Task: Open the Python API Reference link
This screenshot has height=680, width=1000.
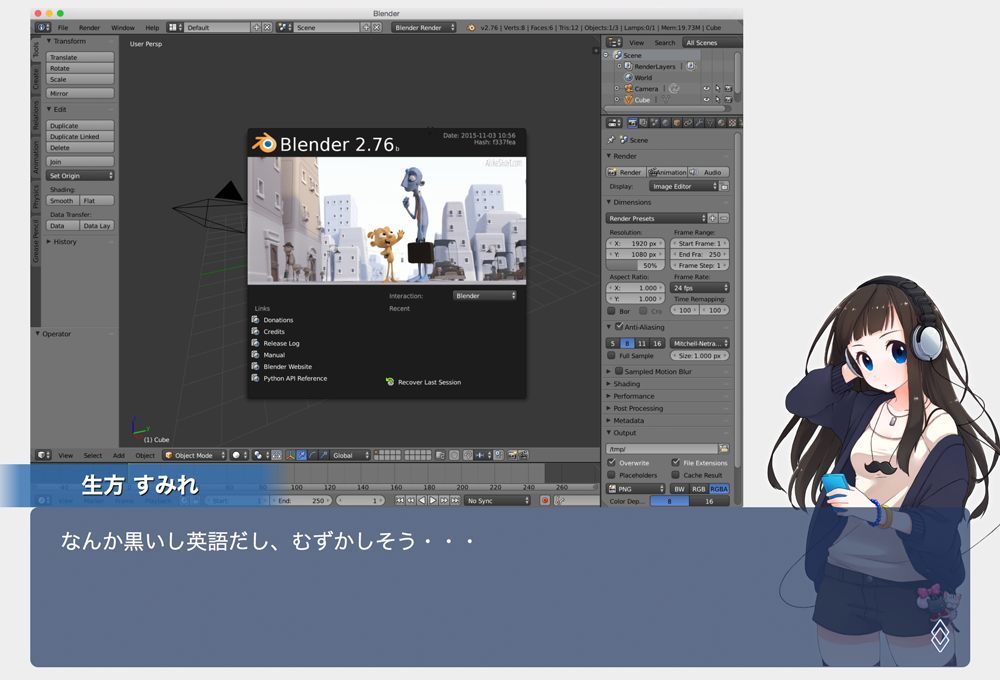Action: (295, 378)
